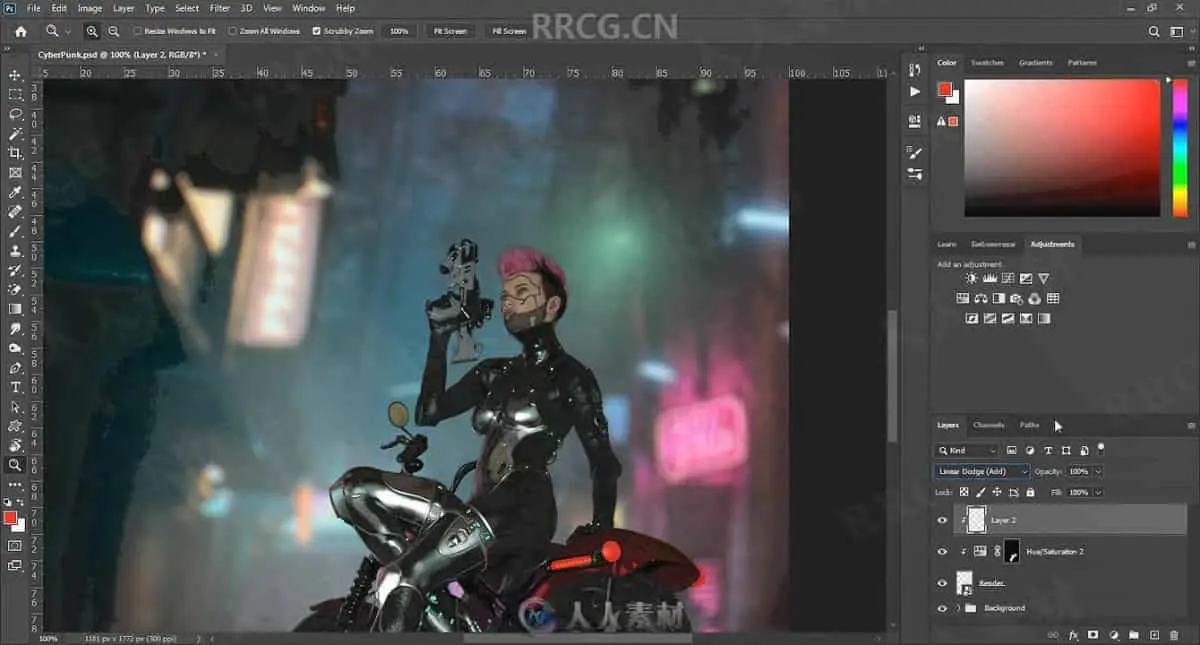Toggle layer filtering switch on

tap(1101, 448)
